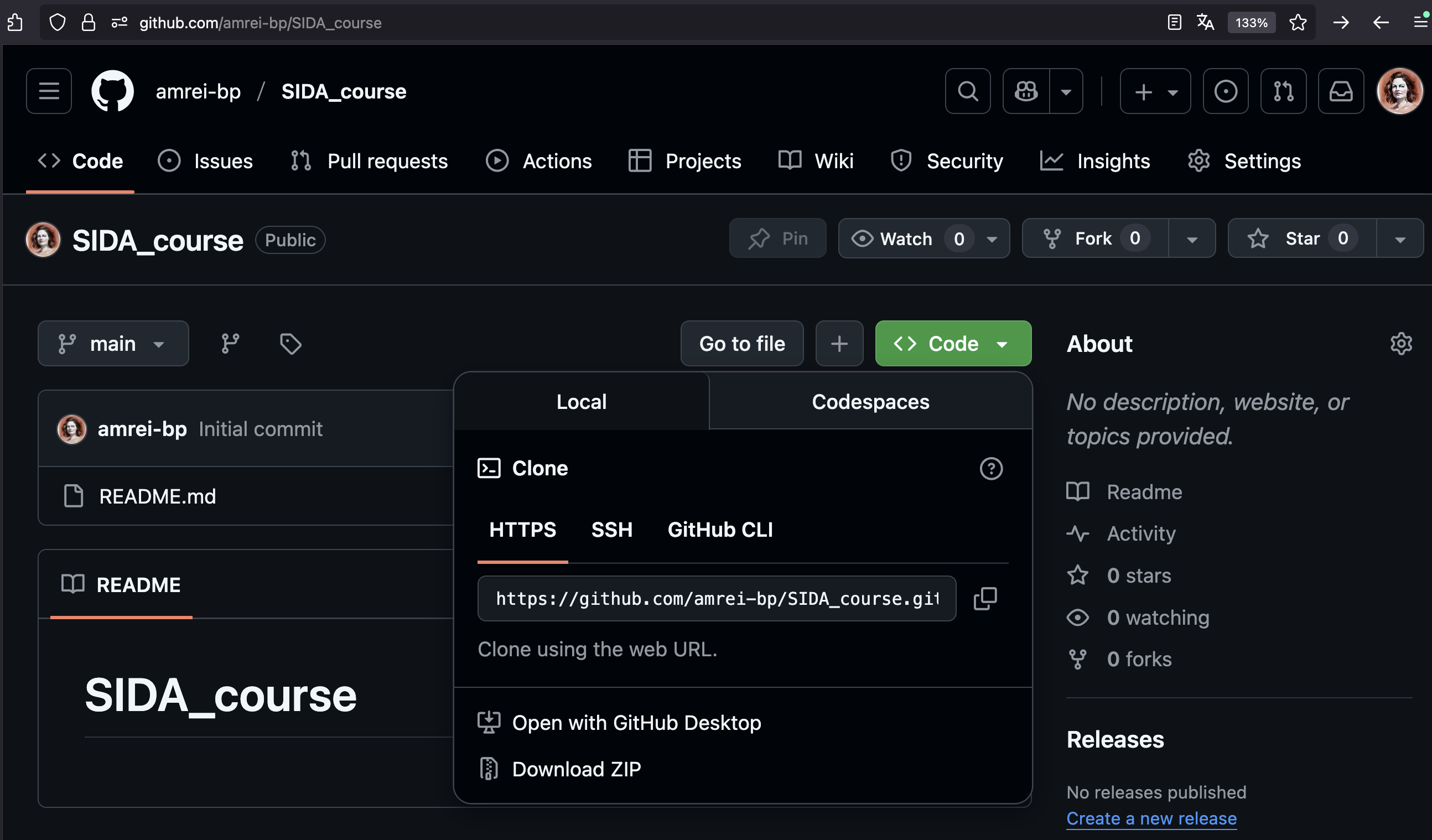View the Insights tab
The width and height of the screenshot is (1432, 840).
coord(1095,161)
